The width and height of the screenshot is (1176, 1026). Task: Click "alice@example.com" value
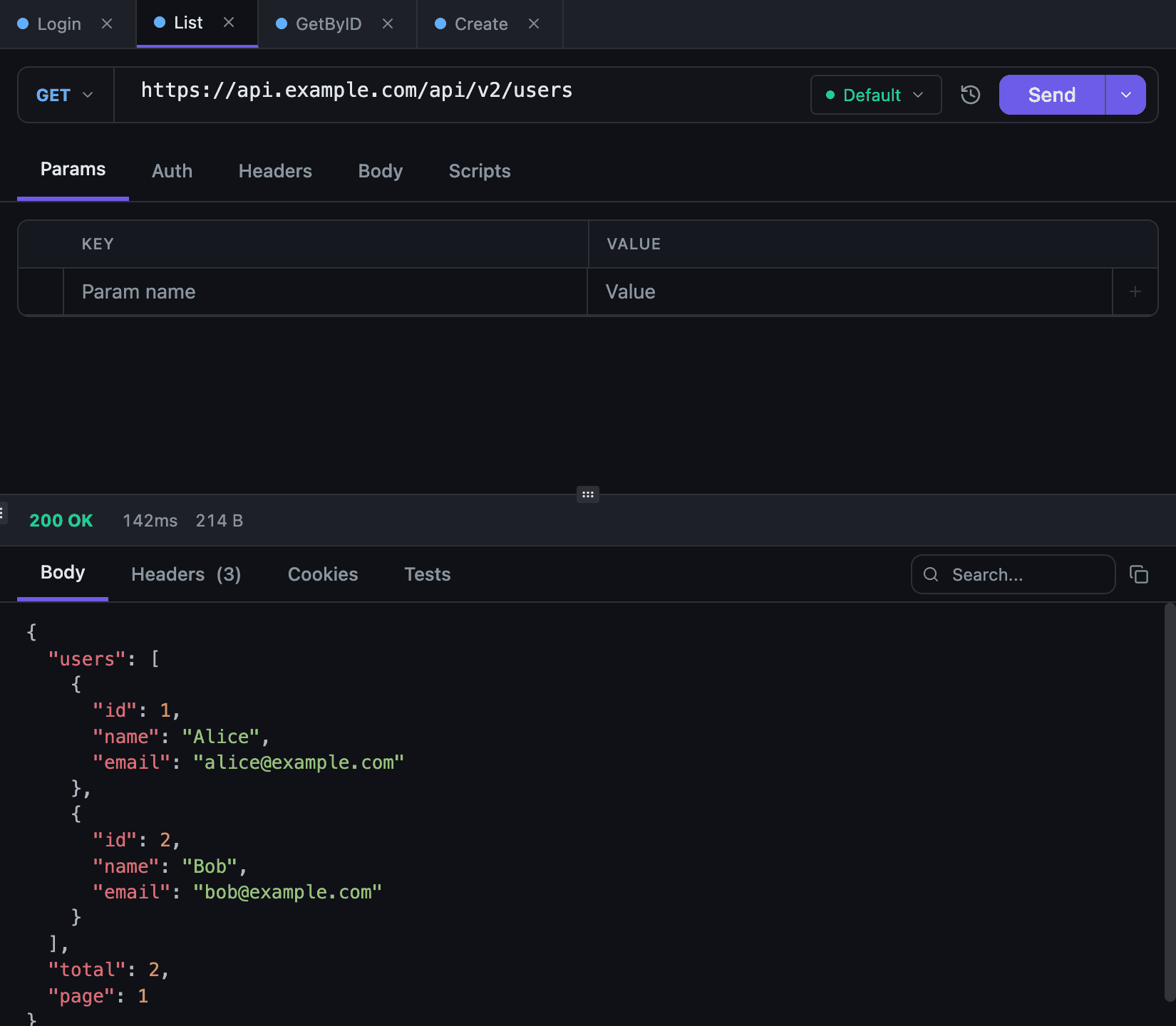[x=299, y=762]
